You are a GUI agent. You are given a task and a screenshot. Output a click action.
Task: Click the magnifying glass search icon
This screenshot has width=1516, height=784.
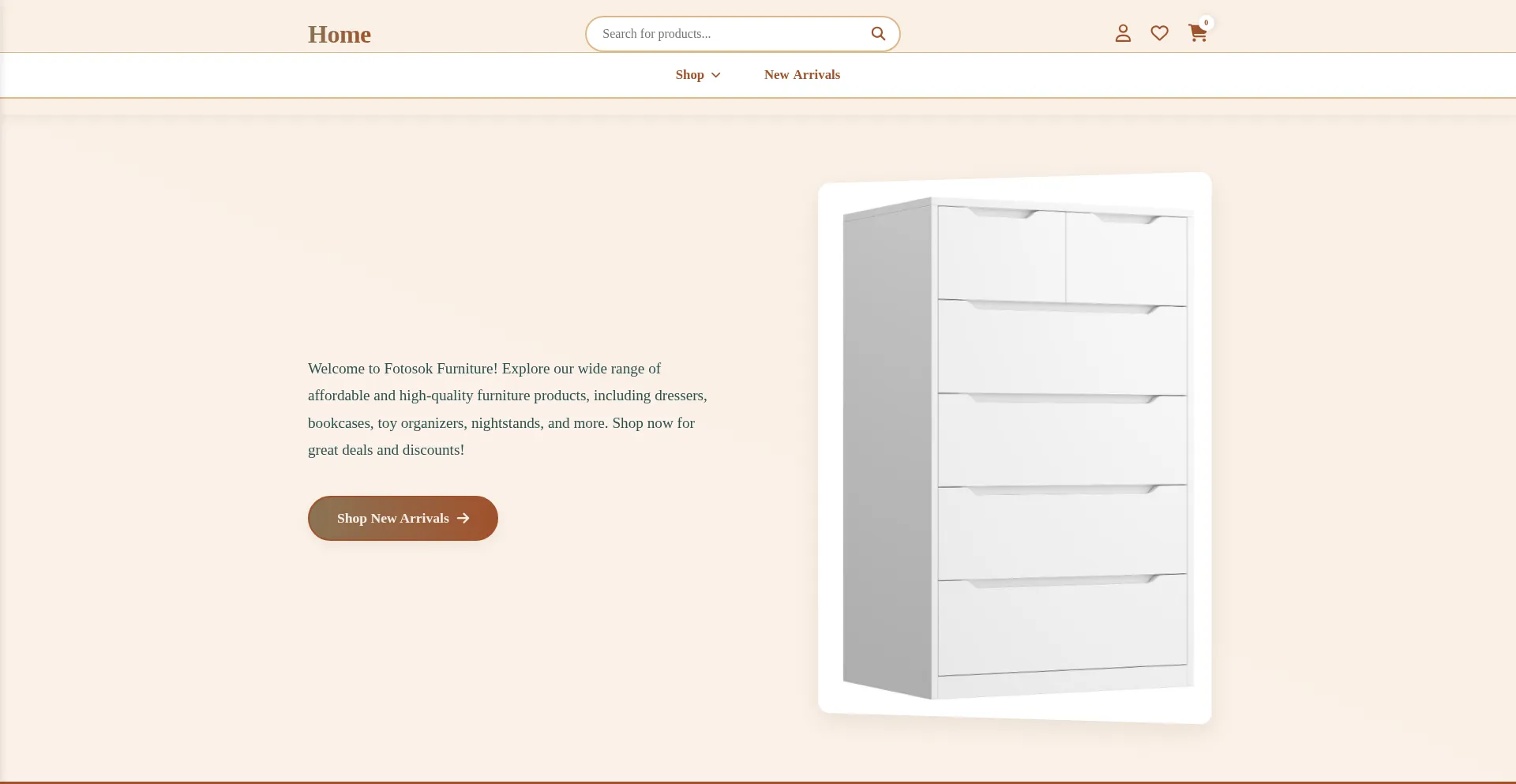[877, 34]
